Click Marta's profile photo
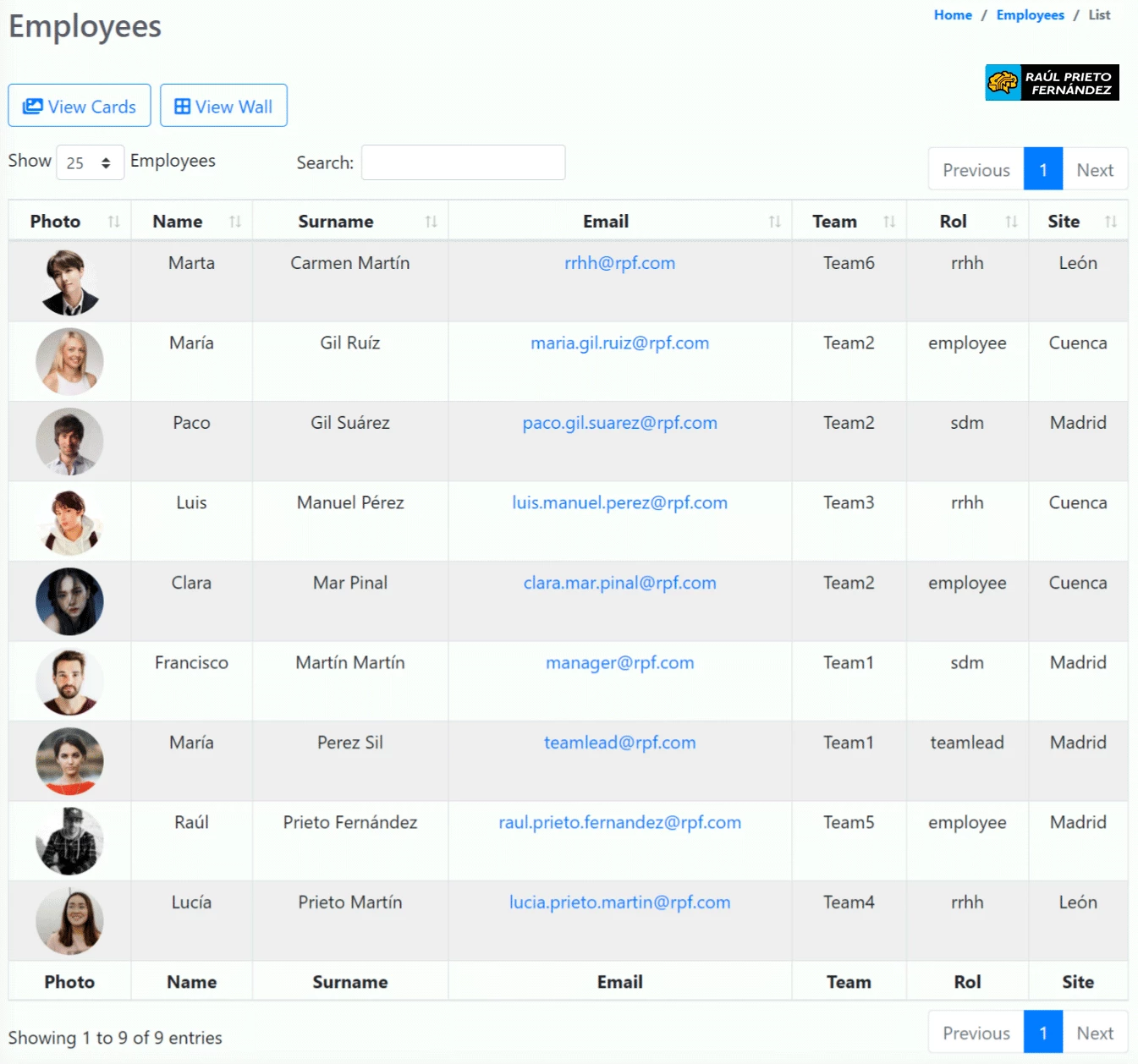The height and width of the screenshot is (1064, 1138). [69, 281]
